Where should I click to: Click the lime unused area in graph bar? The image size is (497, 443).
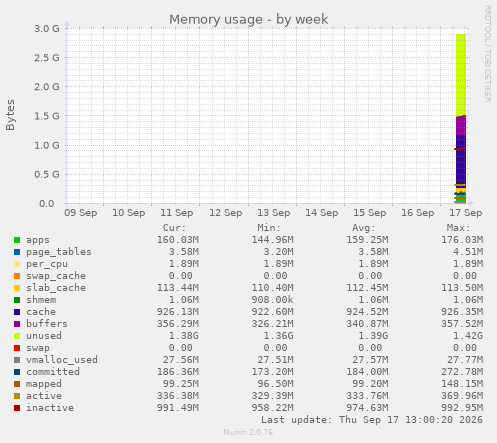461,75
